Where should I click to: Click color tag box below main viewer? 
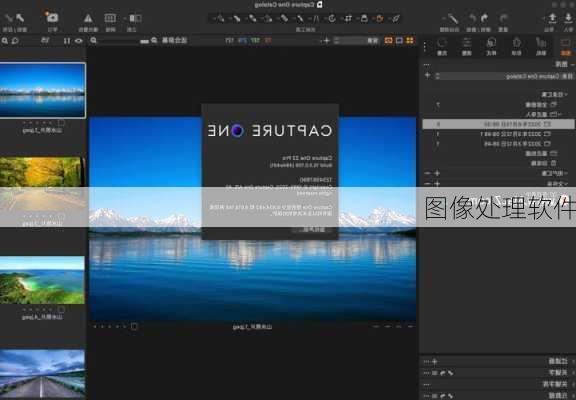134,326
